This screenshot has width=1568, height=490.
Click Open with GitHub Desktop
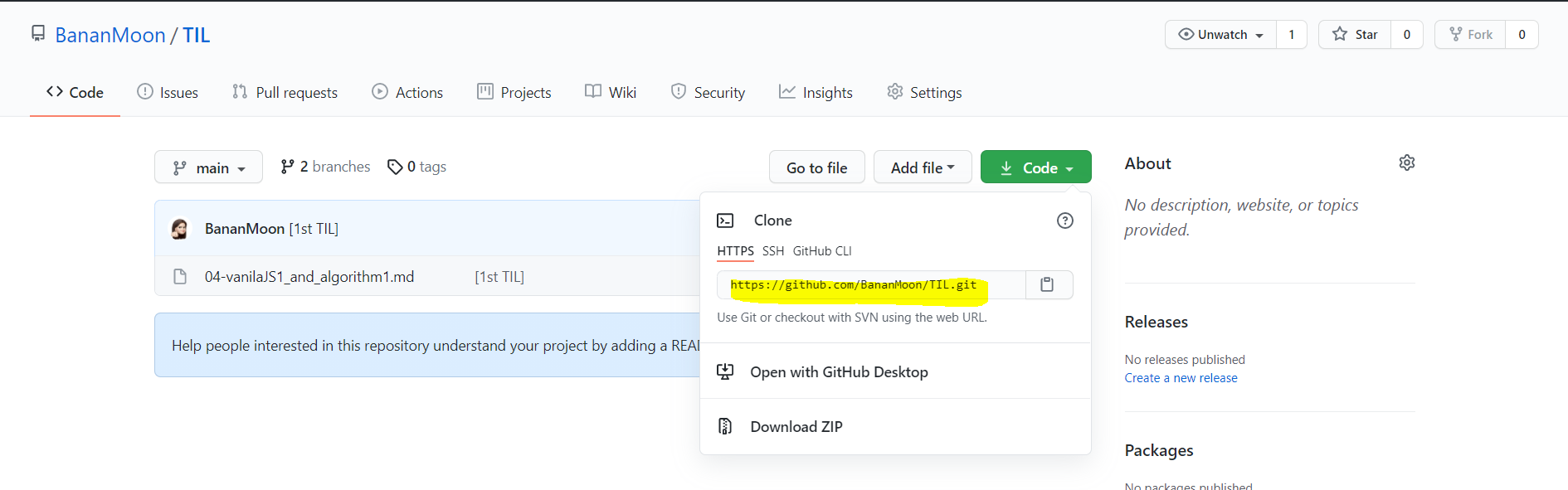coord(895,371)
